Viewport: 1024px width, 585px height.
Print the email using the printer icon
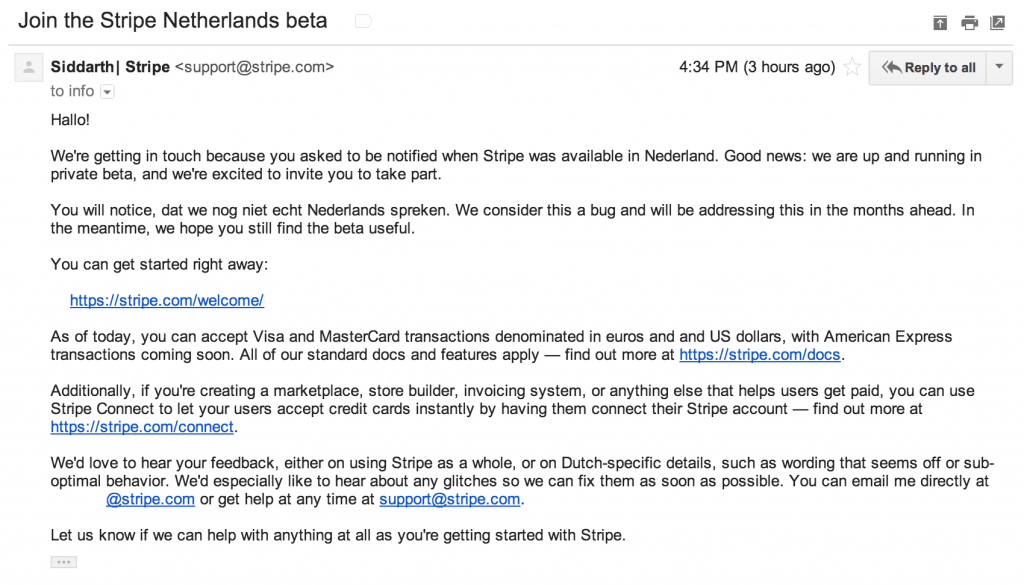(969, 23)
